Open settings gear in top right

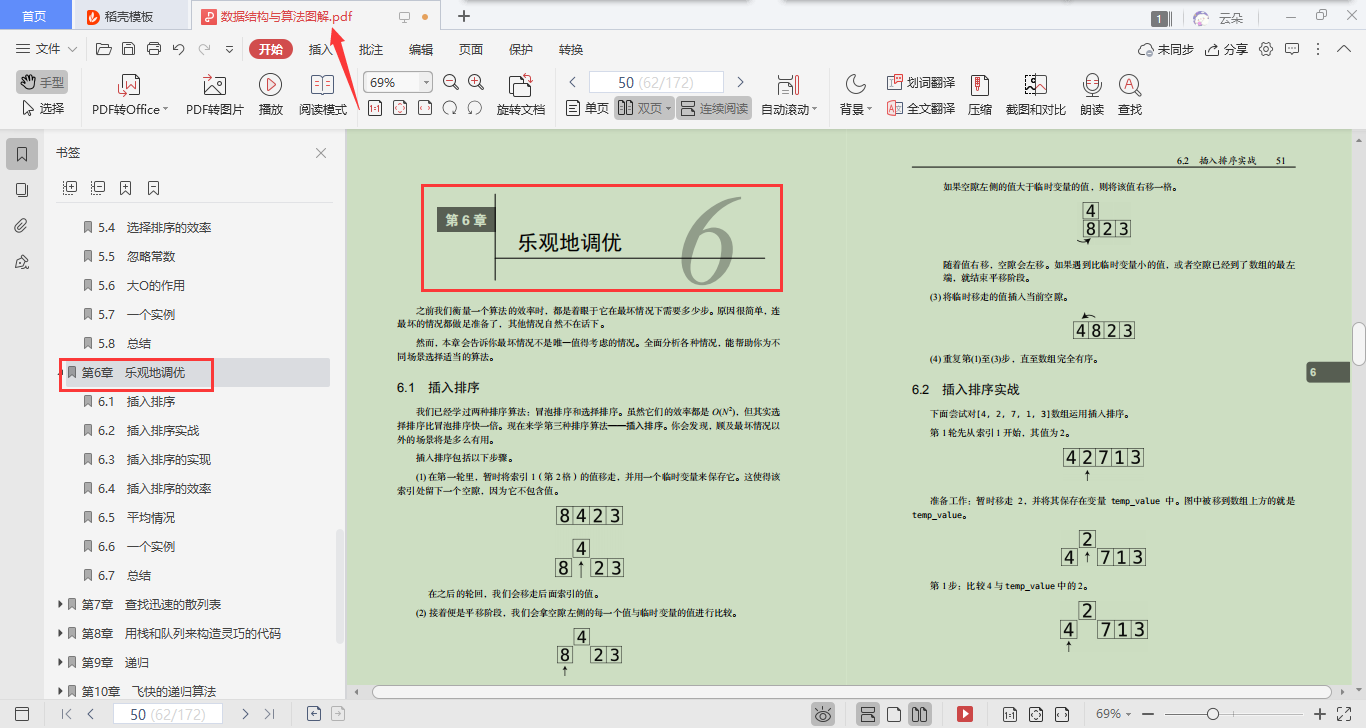(x=1266, y=49)
